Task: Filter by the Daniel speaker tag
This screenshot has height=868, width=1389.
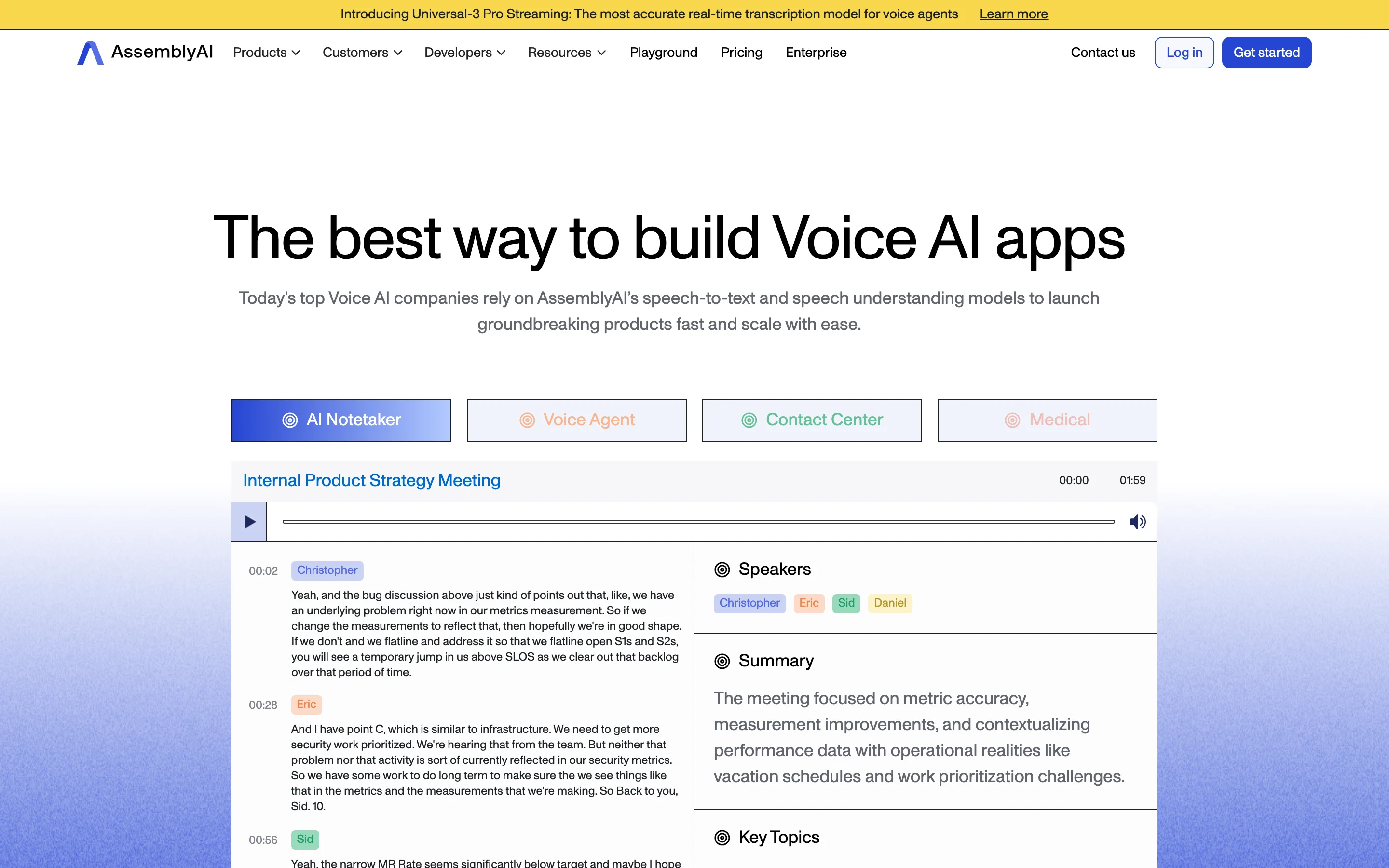Action: (x=890, y=603)
